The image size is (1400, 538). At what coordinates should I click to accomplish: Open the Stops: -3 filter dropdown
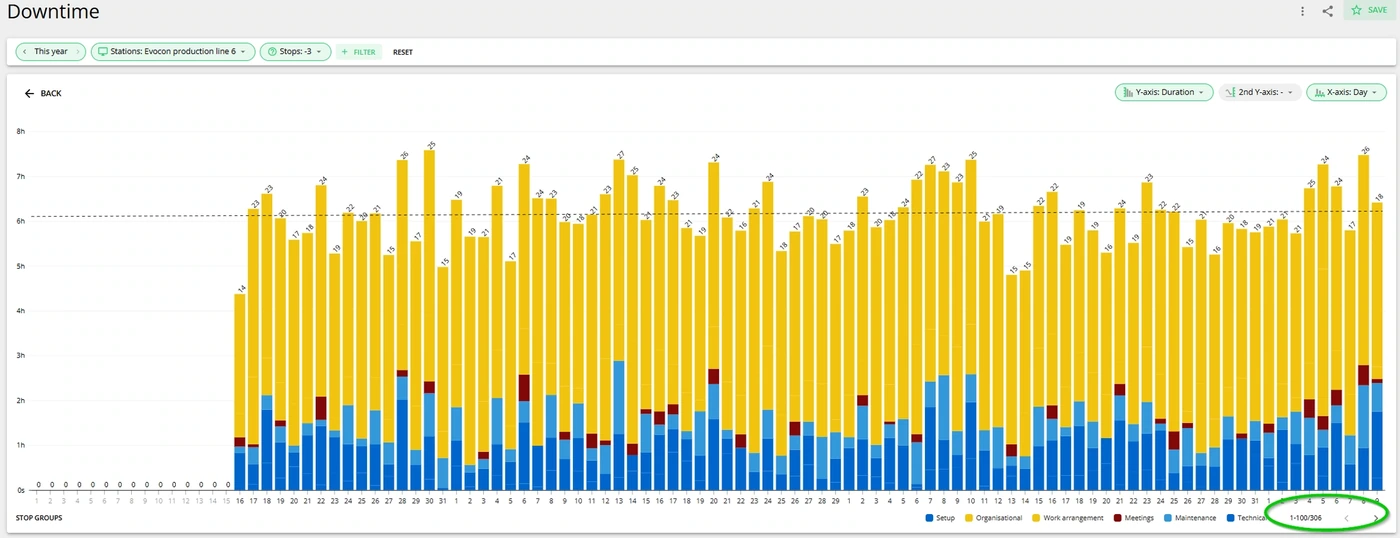coord(295,51)
